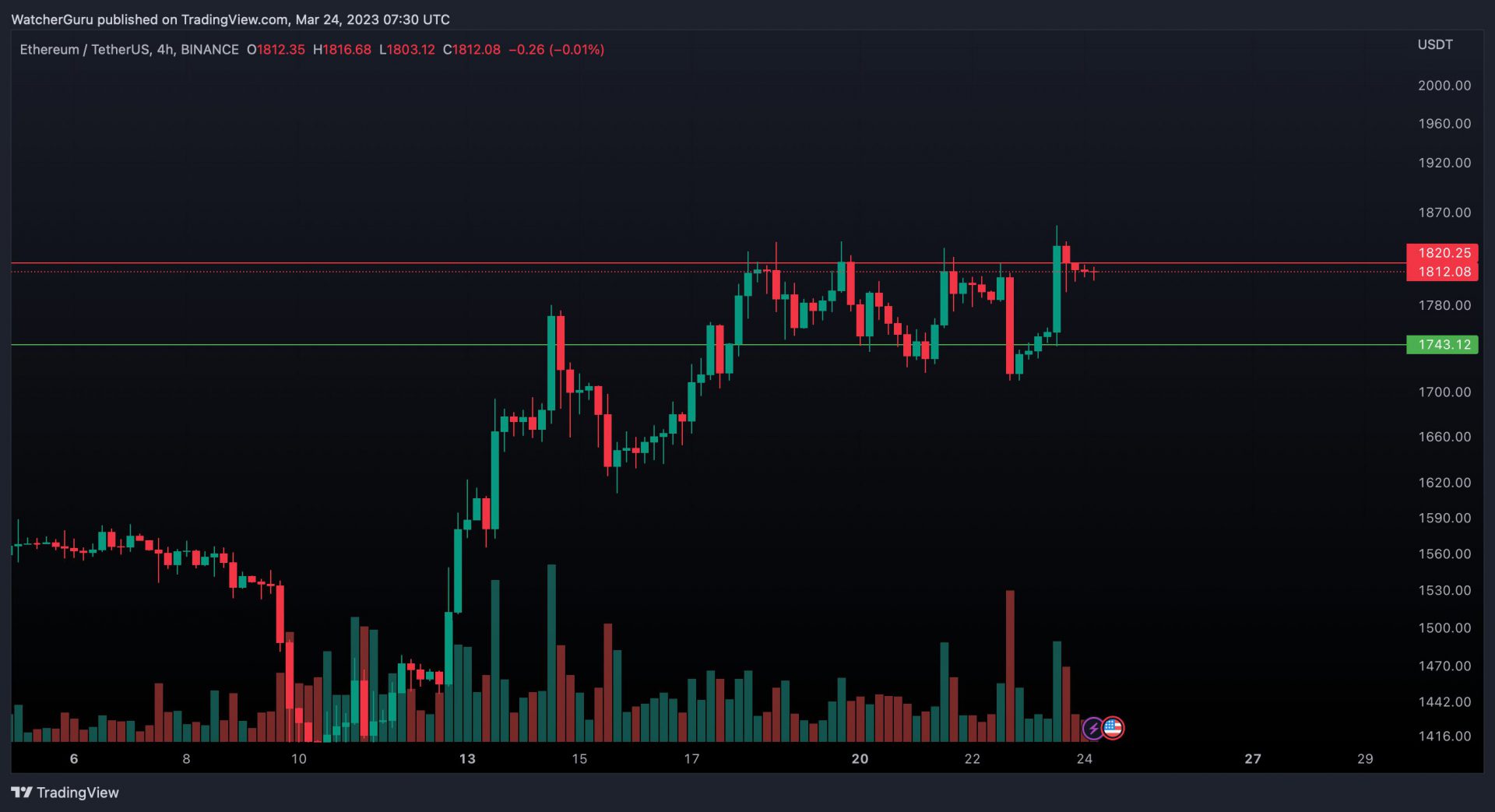Screen dimensions: 1495x812
Task: Click the red 1820.25 price label
Action: 1442,253
